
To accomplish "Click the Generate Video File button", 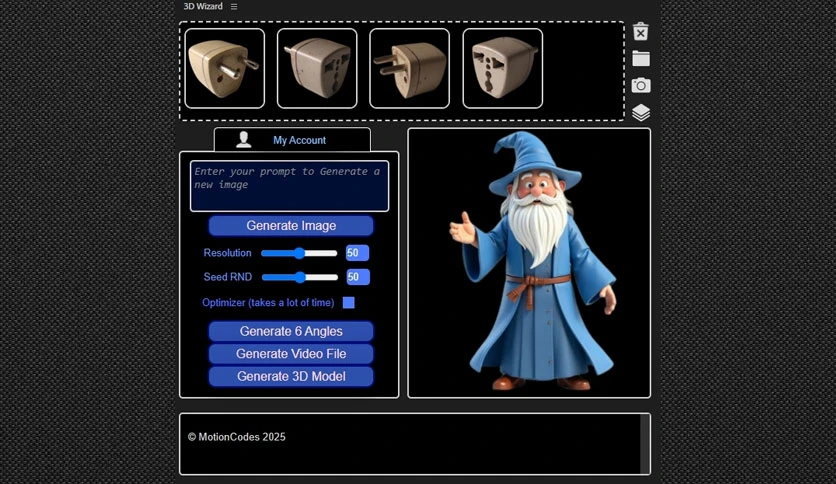I will pyautogui.click(x=291, y=353).
